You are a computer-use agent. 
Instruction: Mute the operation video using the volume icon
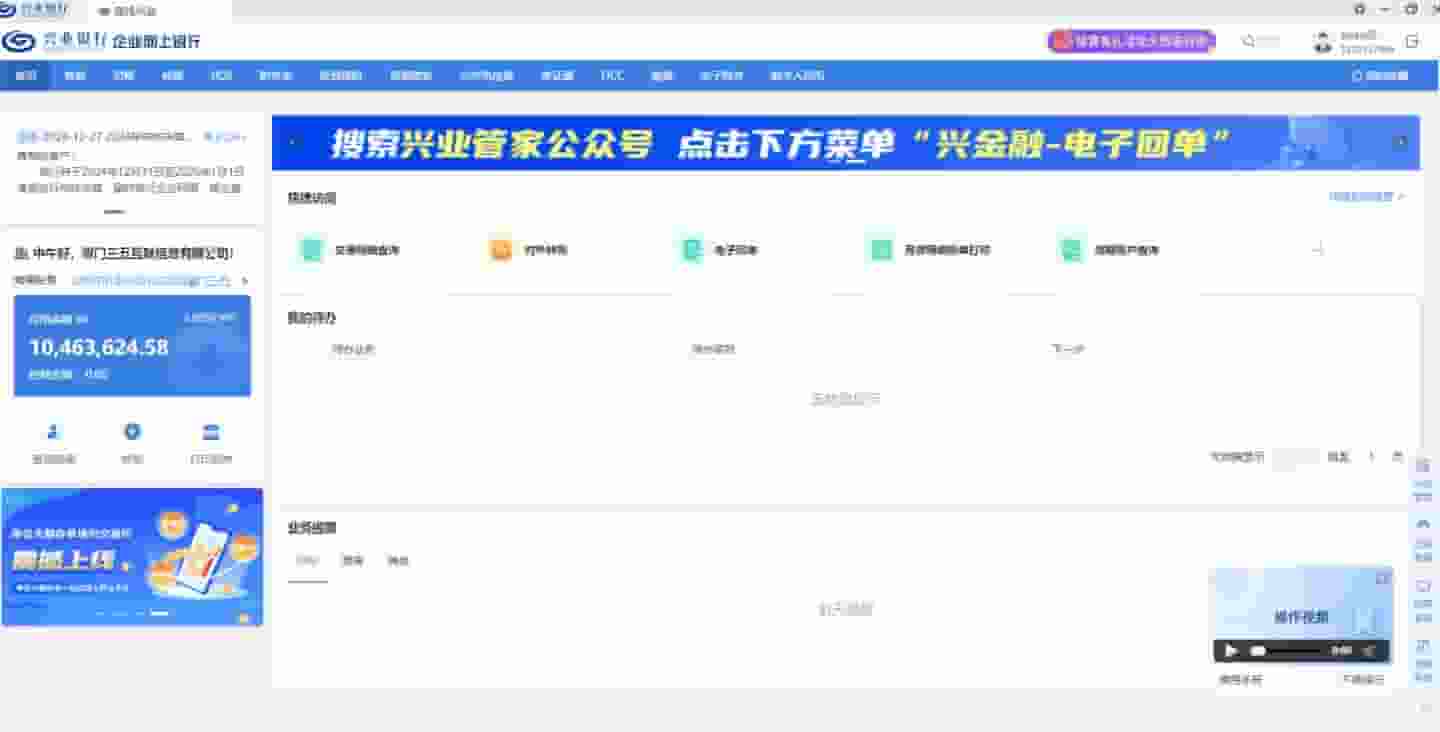[1369, 651]
